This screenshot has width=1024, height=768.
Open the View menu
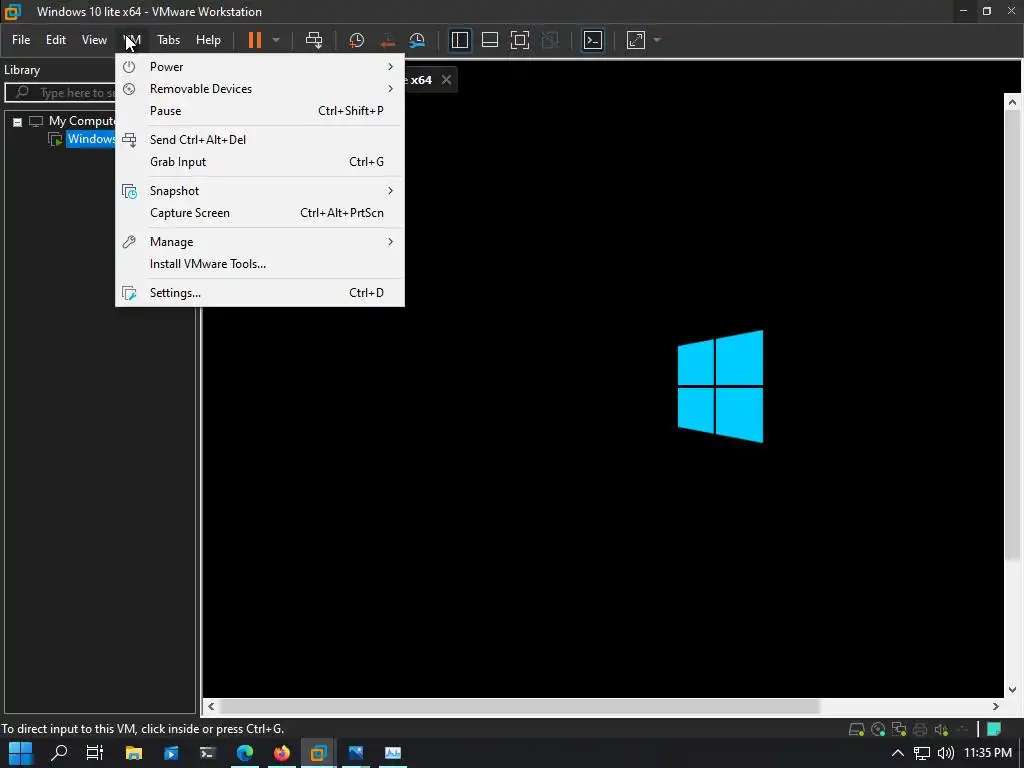pos(94,40)
